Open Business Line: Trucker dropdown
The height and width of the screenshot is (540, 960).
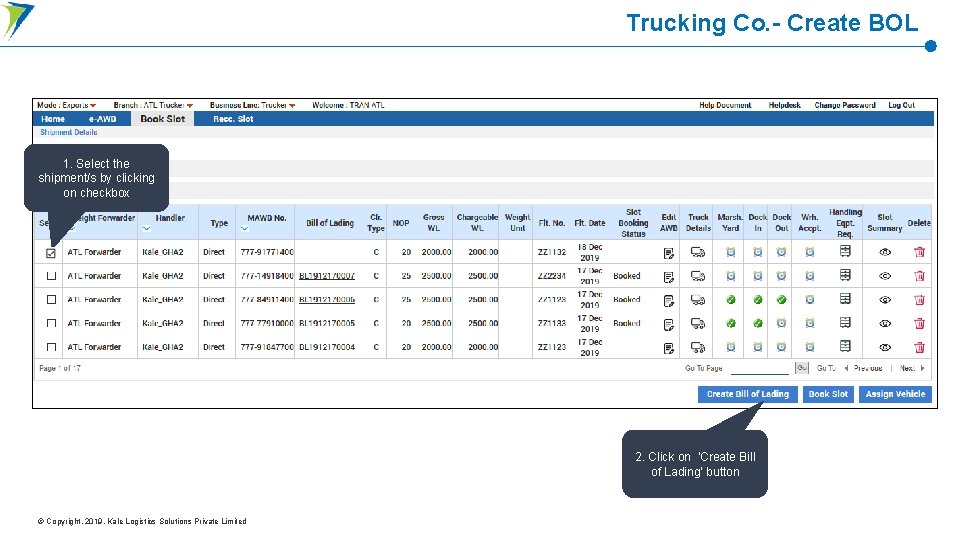[252, 105]
